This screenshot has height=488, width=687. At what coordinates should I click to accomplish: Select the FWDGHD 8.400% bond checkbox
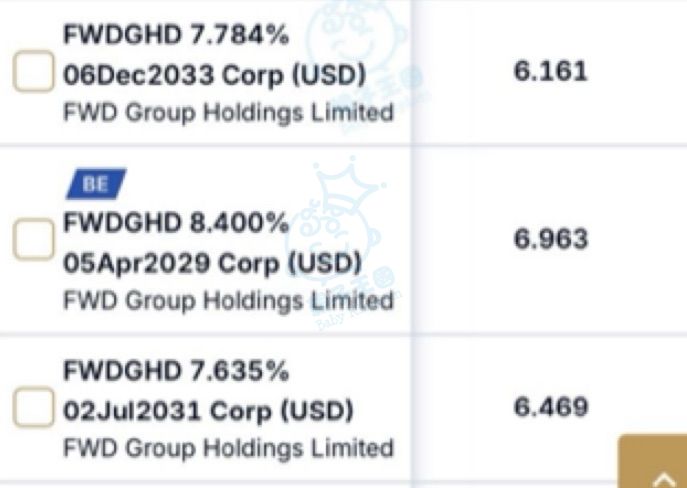point(34,239)
